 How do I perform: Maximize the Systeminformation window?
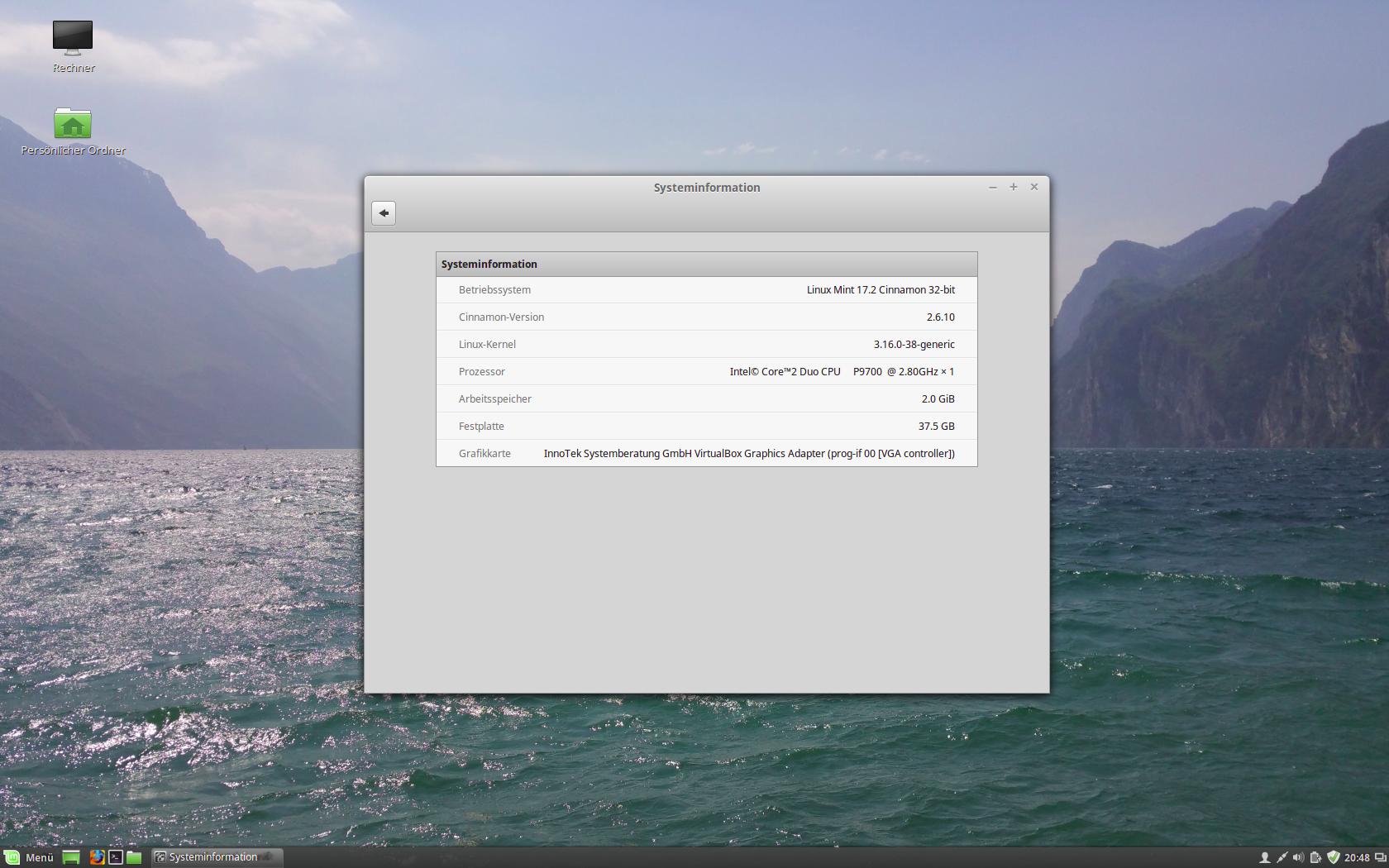pyautogui.click(x=1013, y=187)
